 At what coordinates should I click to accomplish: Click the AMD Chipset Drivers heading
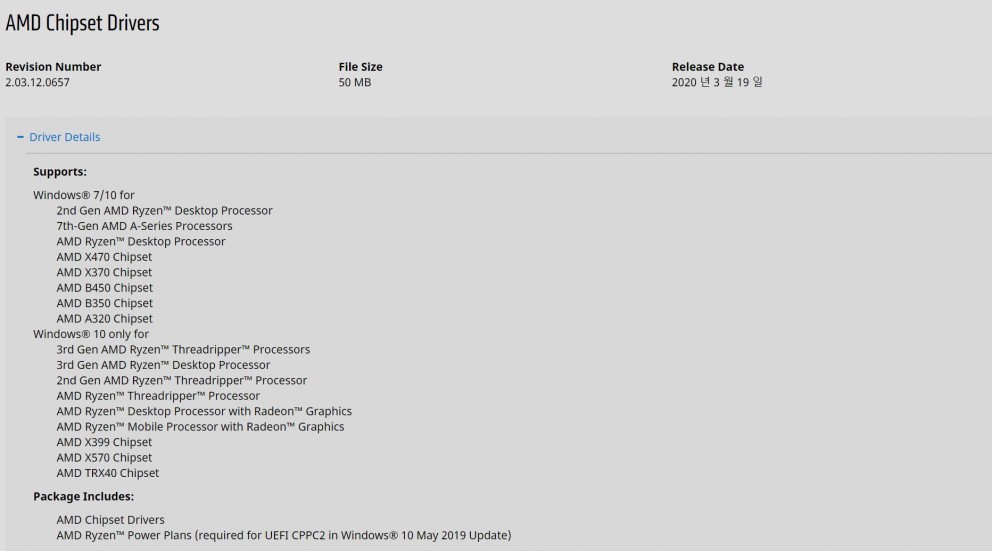pos(82,23)
